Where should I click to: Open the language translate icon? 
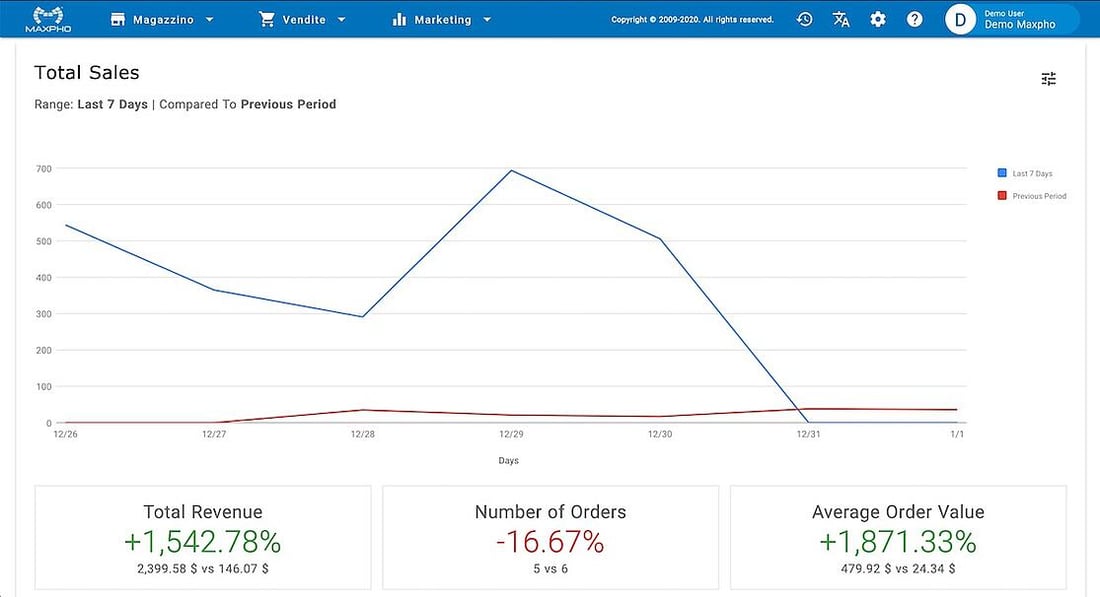pos(841,20)
